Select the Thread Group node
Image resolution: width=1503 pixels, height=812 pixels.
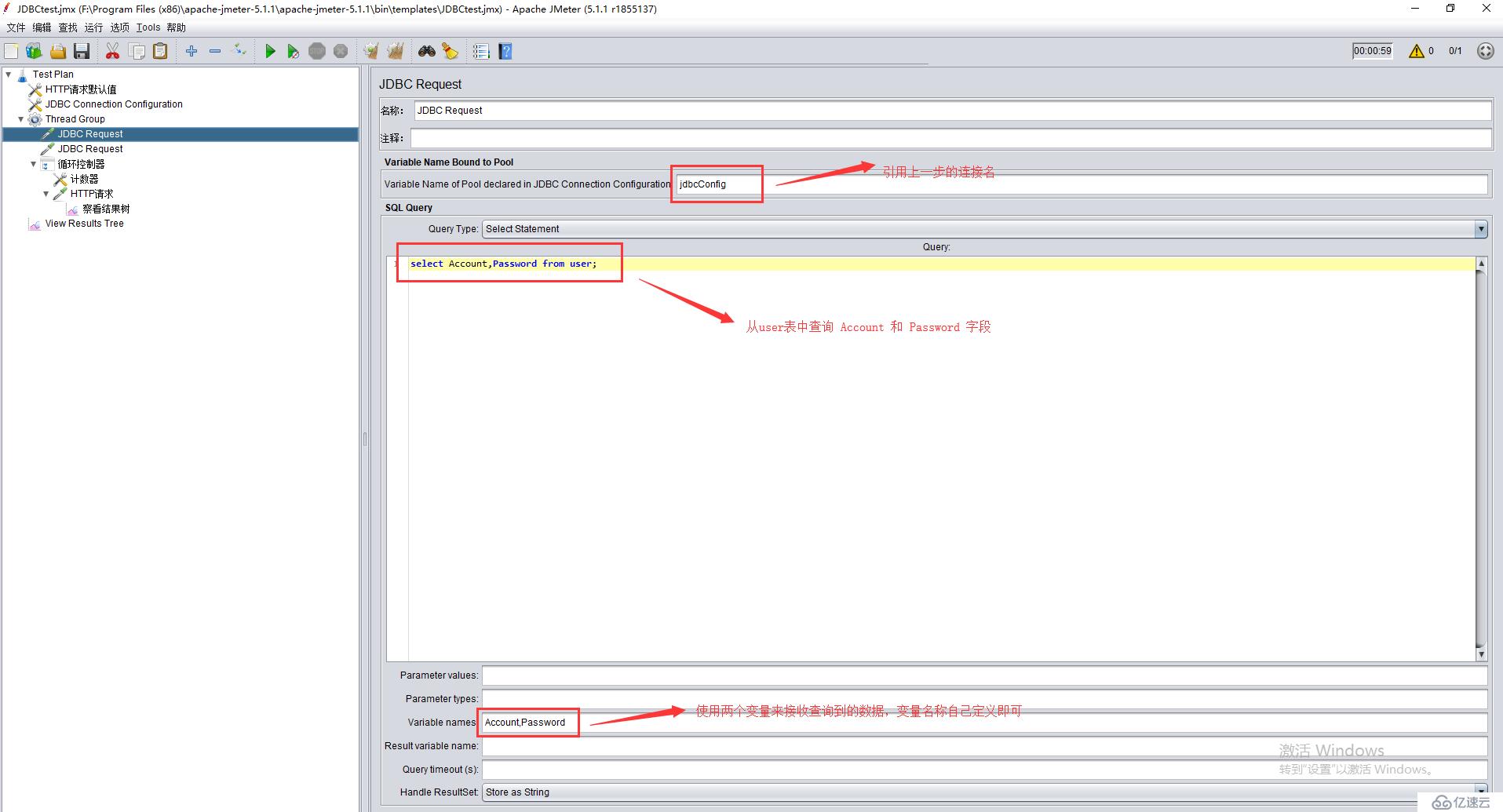click(75, 119)
